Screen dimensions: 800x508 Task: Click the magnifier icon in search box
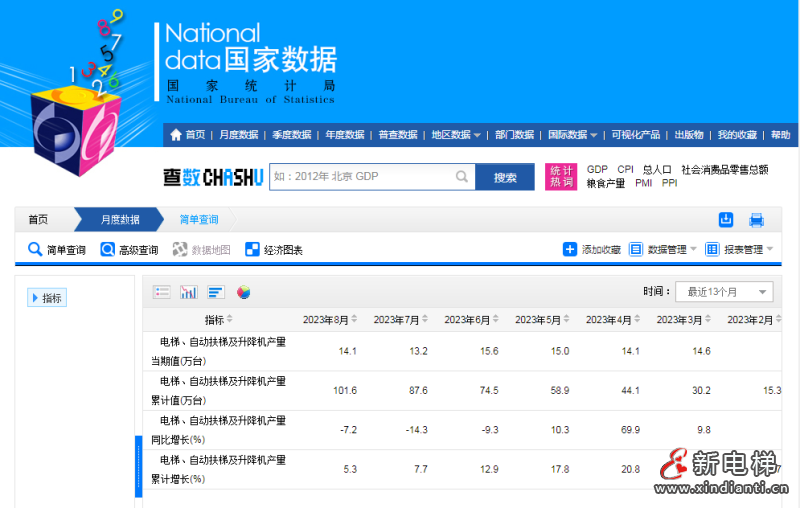(x=462, y=177)
